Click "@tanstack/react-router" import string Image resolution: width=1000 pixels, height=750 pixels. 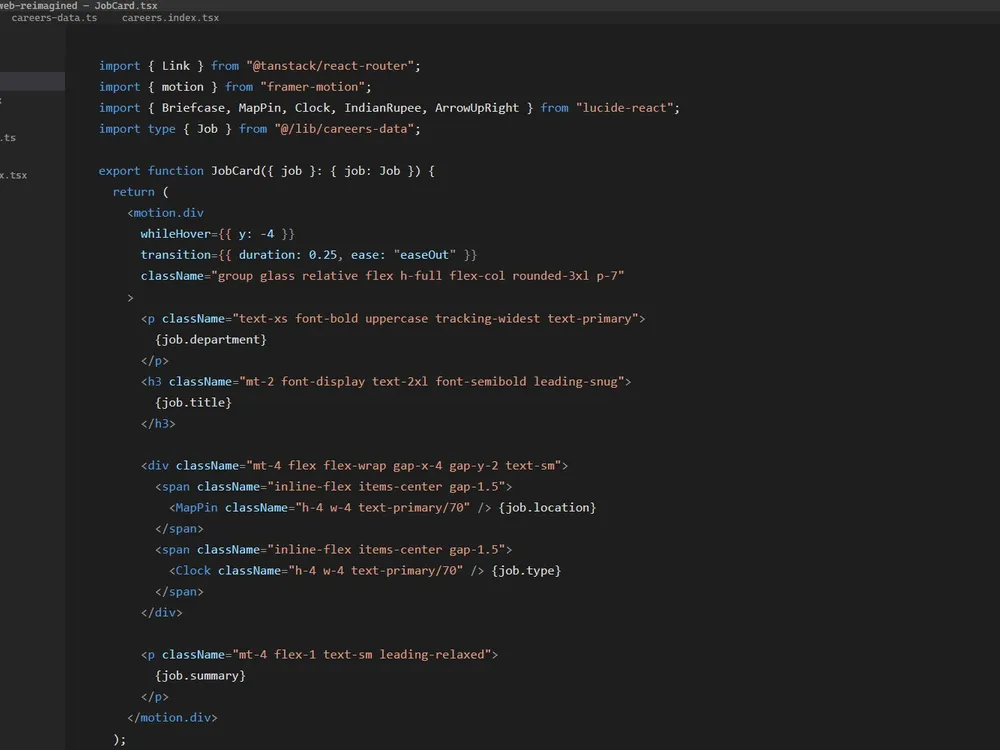[x=330, y=66]
